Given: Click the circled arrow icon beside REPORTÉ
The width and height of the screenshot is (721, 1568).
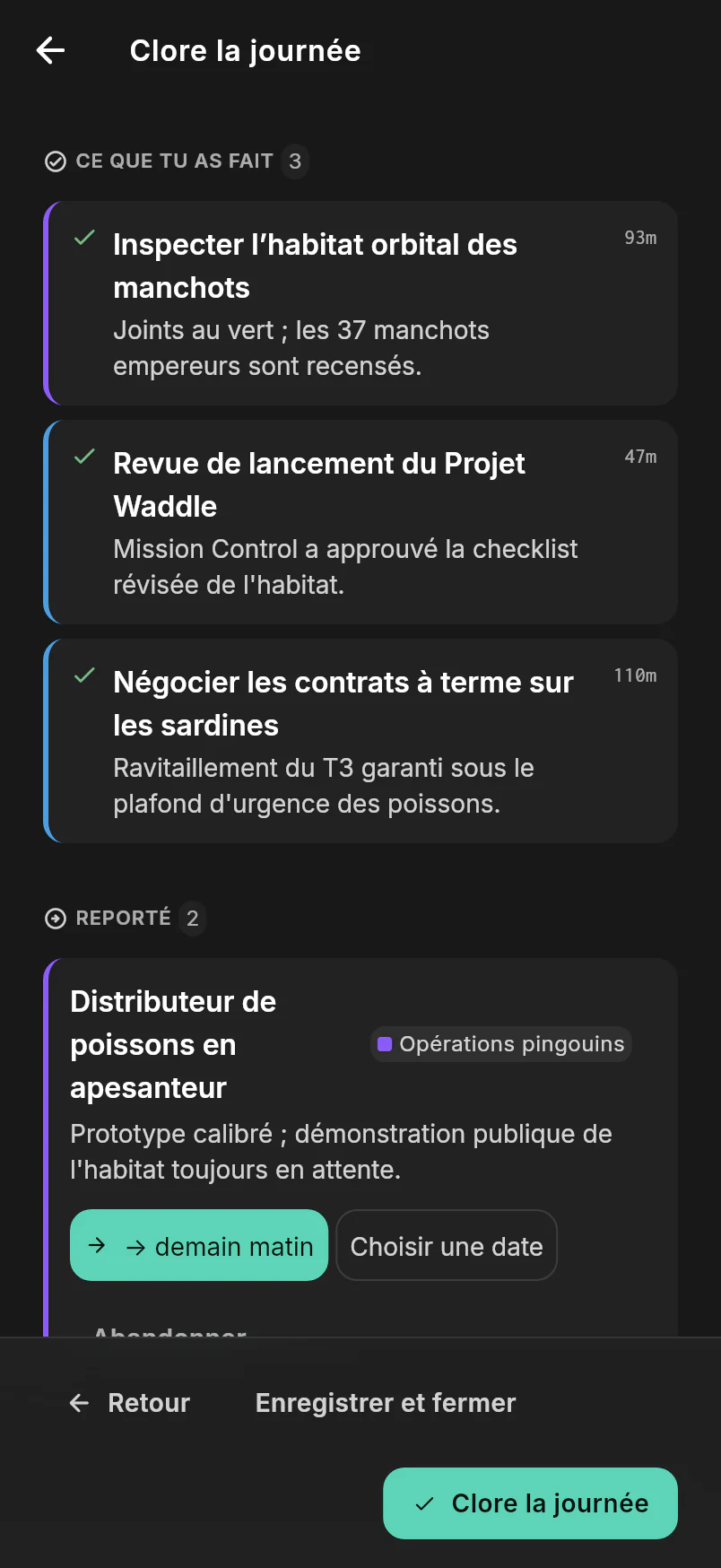Looking at the screenshot, I should click(x=56, y=919).
